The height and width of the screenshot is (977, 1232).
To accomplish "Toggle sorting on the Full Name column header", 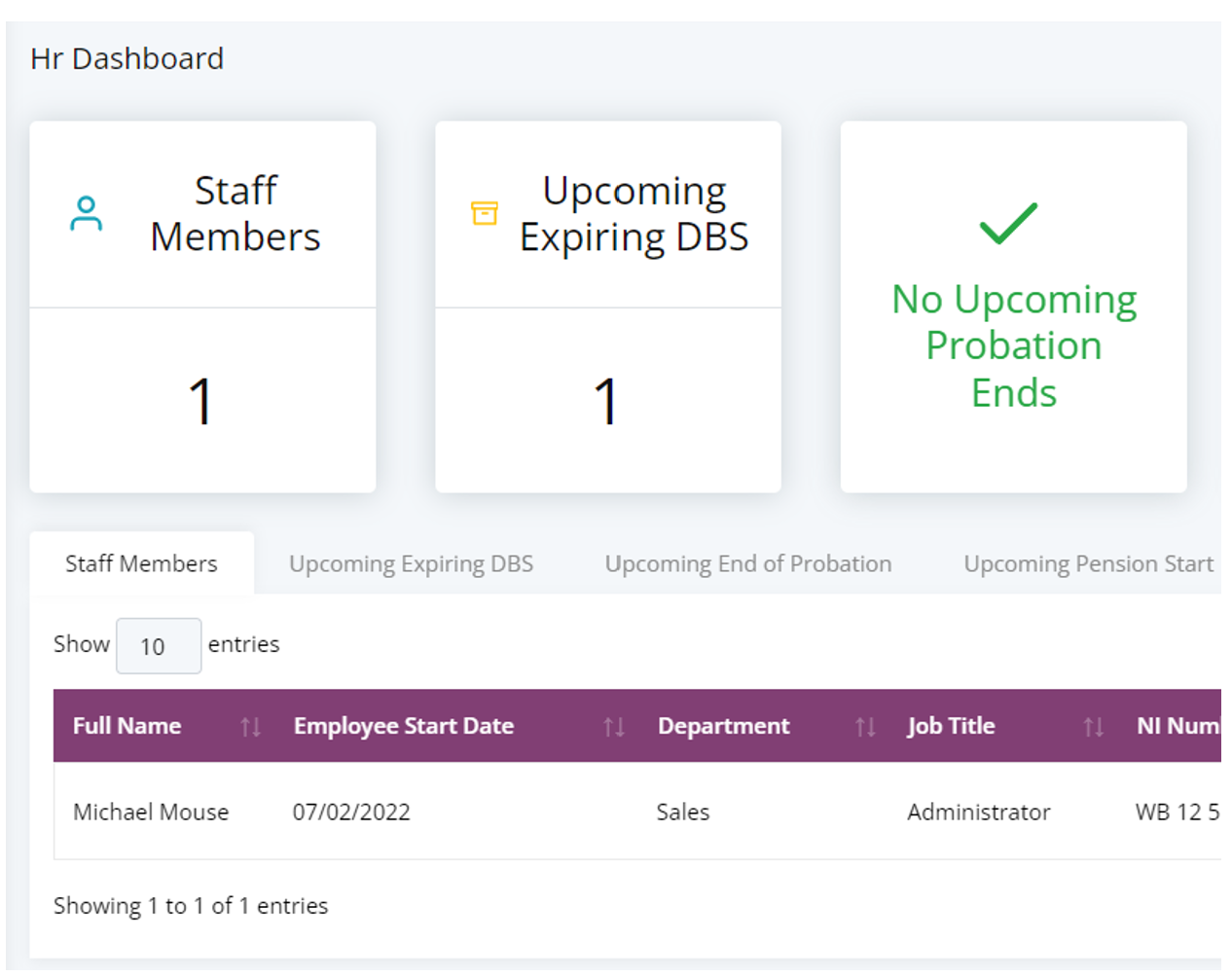I will coord(127,726).
